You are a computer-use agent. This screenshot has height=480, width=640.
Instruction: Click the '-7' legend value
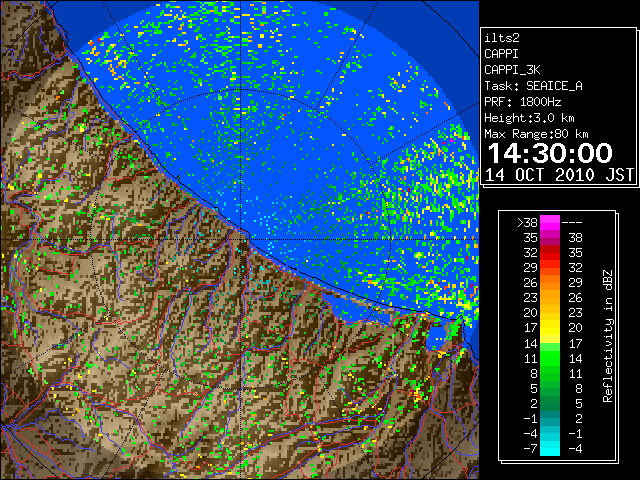530,449
